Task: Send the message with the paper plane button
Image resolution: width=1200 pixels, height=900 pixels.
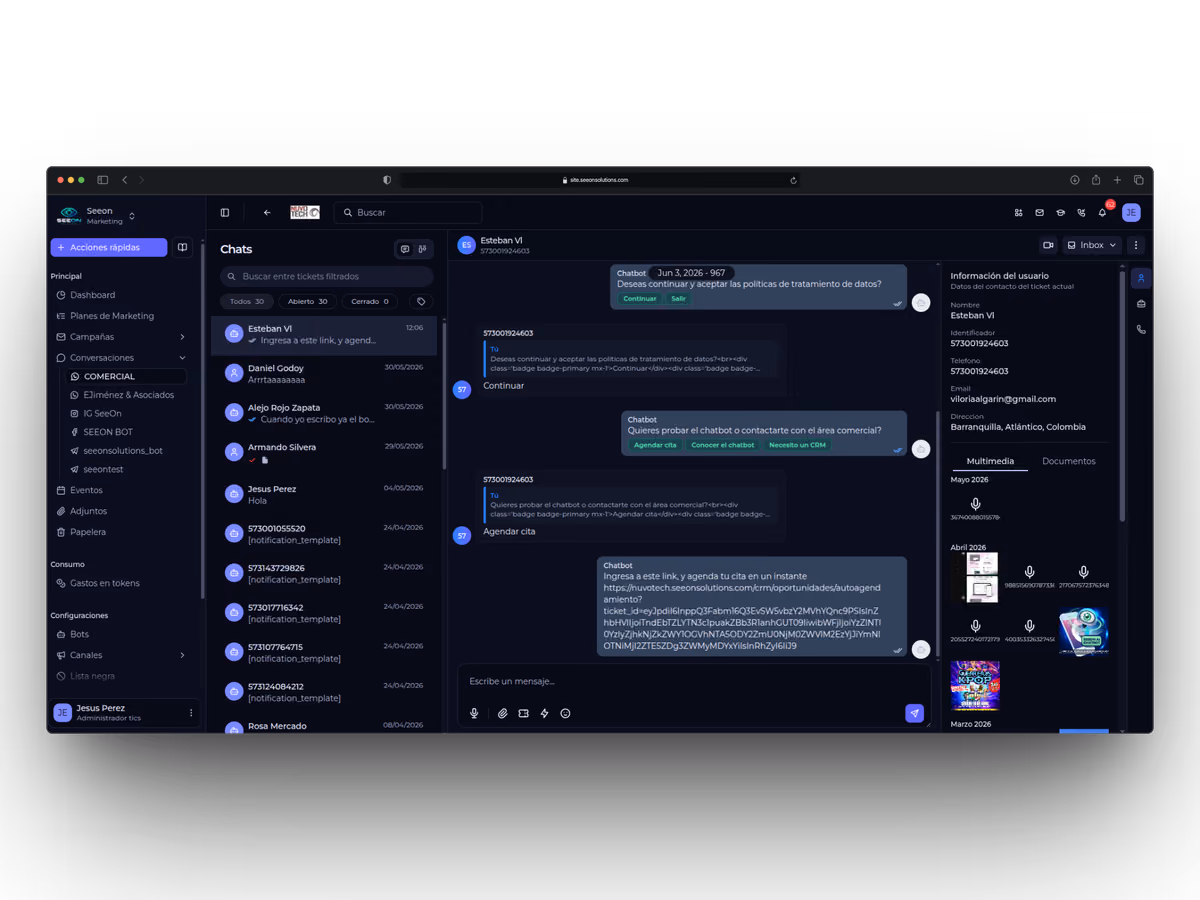Action: [914, 713]
